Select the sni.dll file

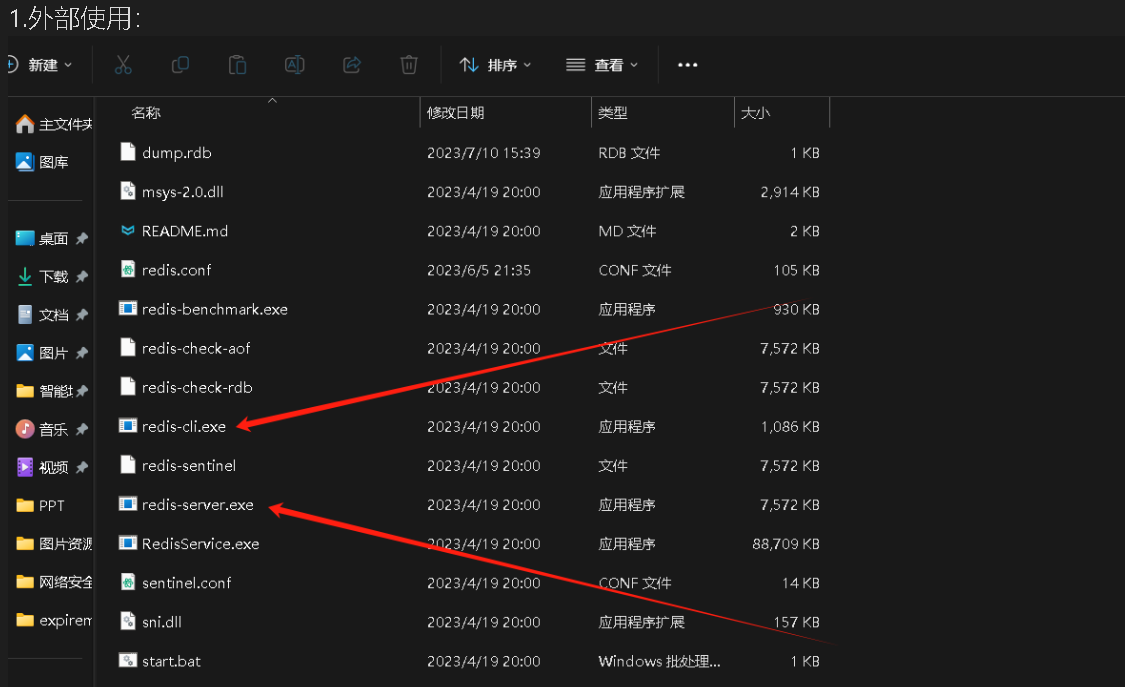[x=161, y=622]
